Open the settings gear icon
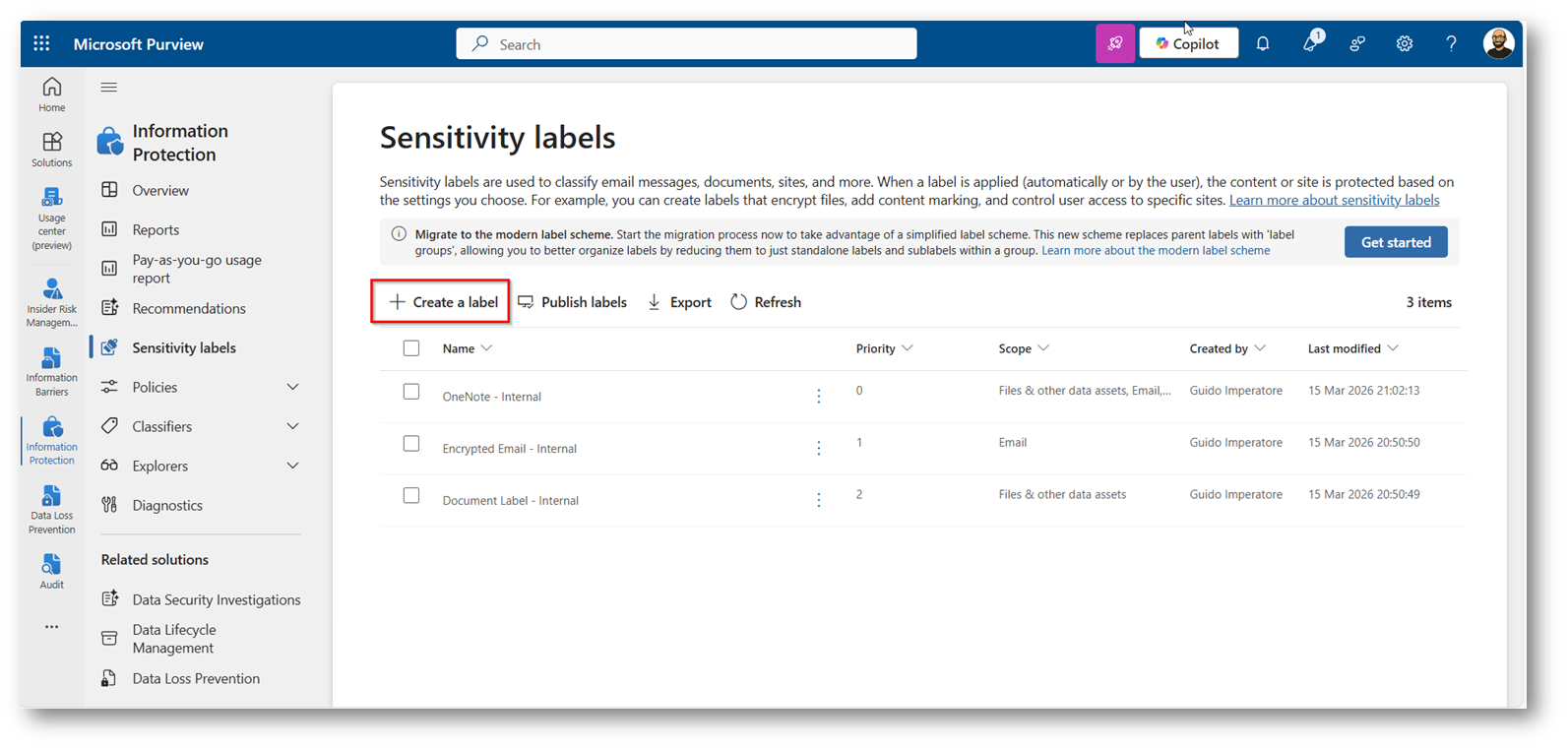Image resolution: width=1568 pixels, height=750 pixels. tap(1405, 43)
